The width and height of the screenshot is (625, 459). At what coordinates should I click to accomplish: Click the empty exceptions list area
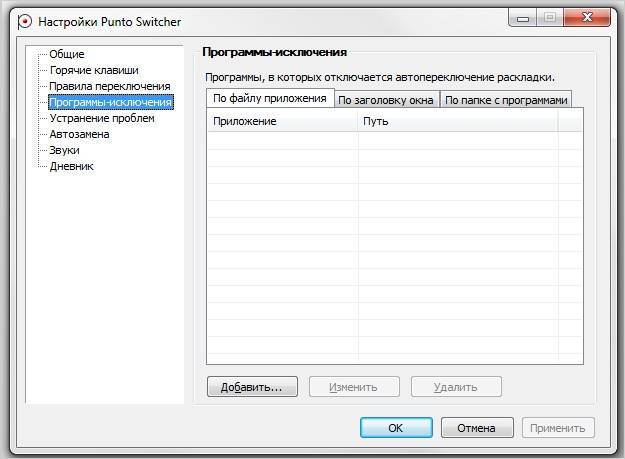tap(394, 250)
